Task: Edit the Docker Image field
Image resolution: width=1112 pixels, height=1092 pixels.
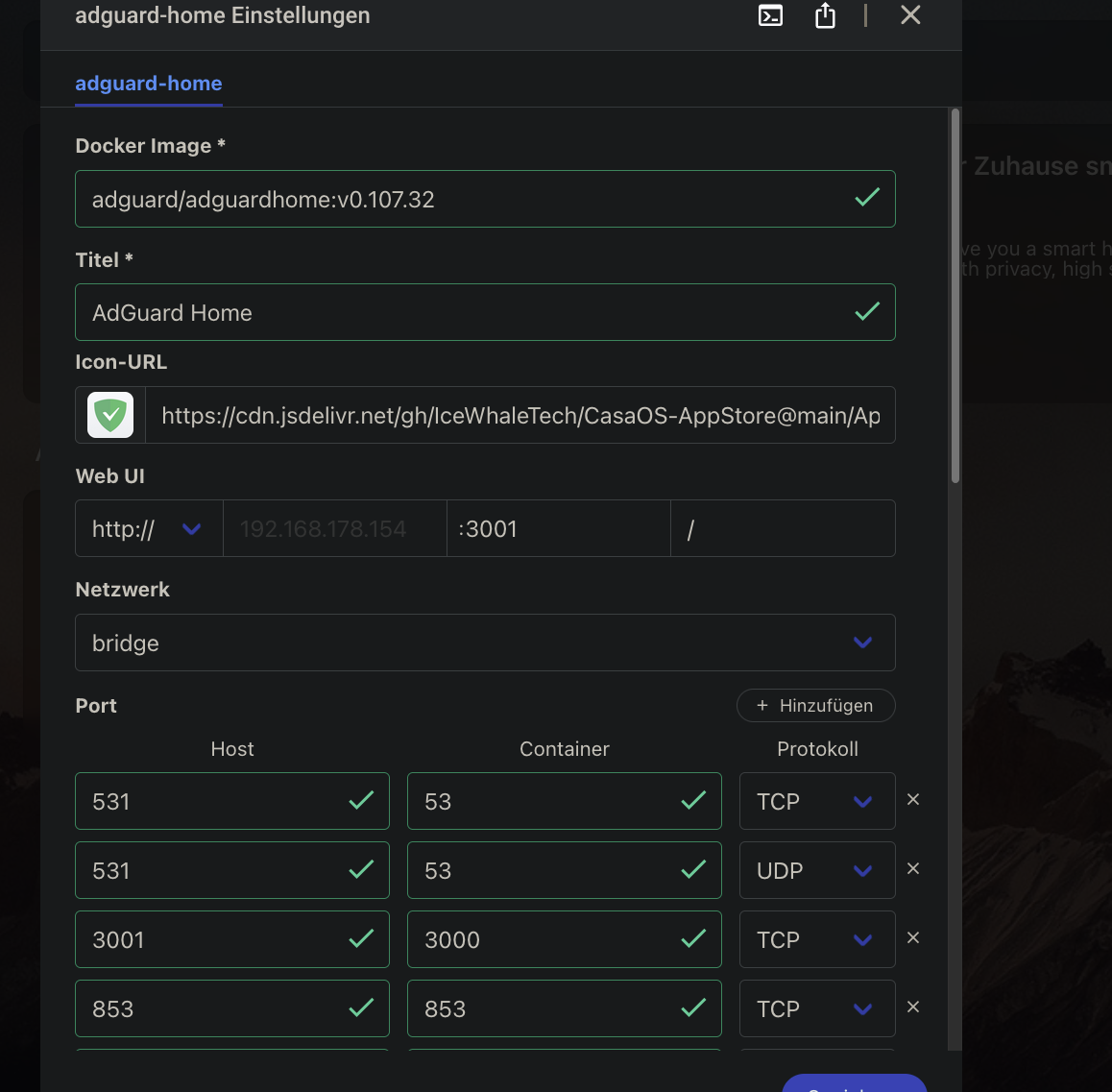Action: pyautogui.click(x=485, y=199)
